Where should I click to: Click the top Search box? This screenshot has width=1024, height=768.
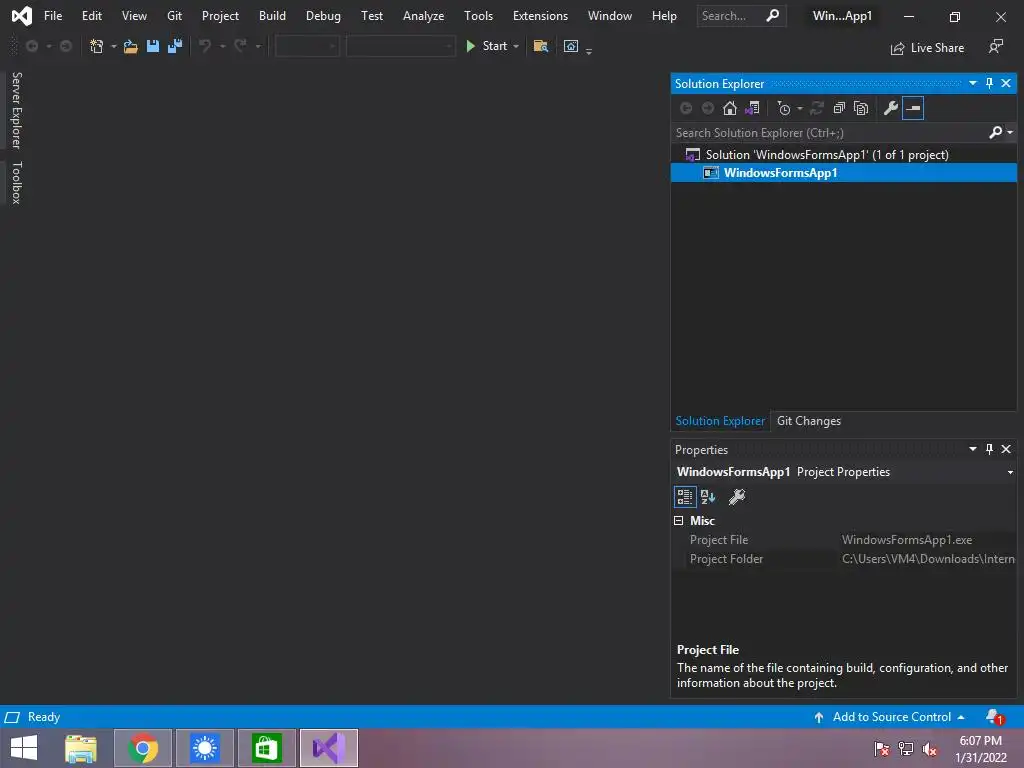click(741, 16)
